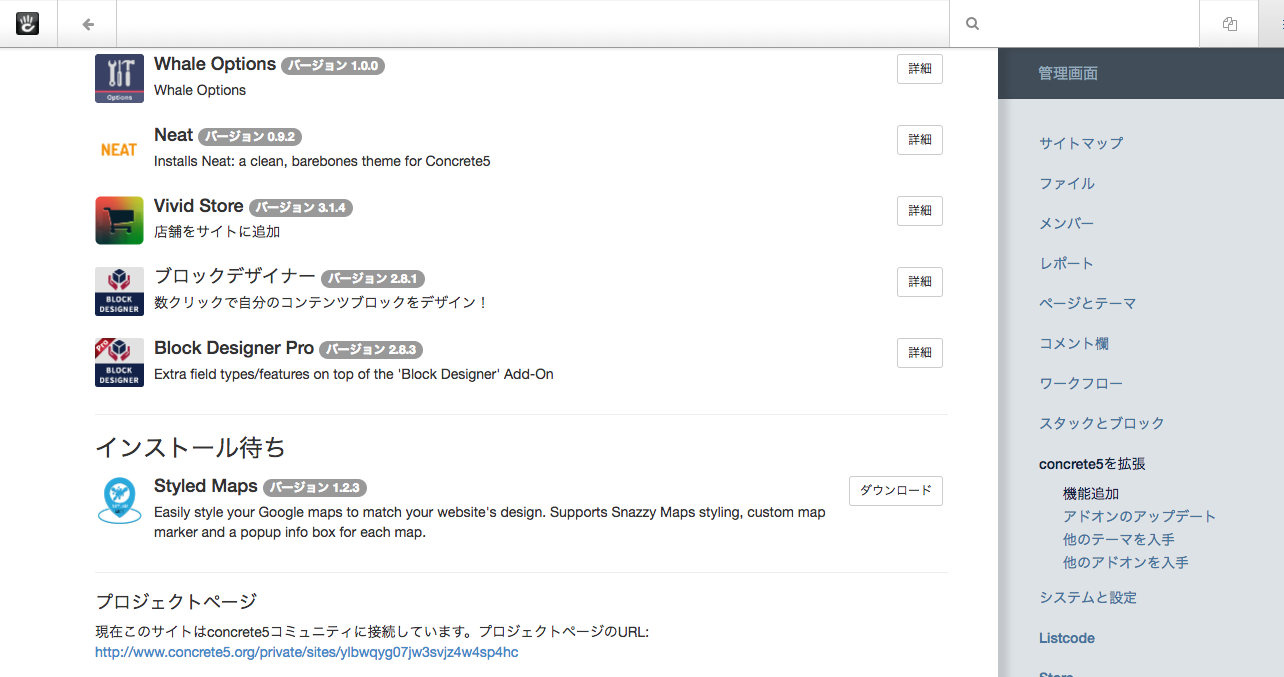The height and width of the screenshot is (677, 1284).
Task: Click the Block Designer Pro icon
Action: pos(119,362)
